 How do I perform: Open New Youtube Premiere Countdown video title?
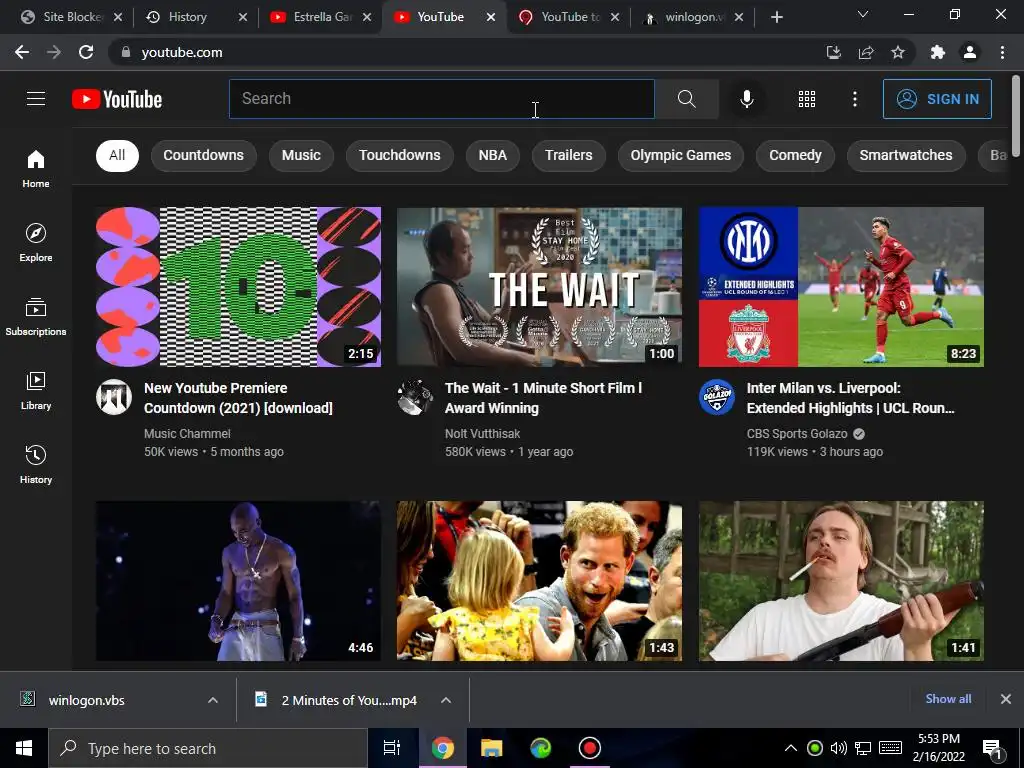(x=238, y=398)
